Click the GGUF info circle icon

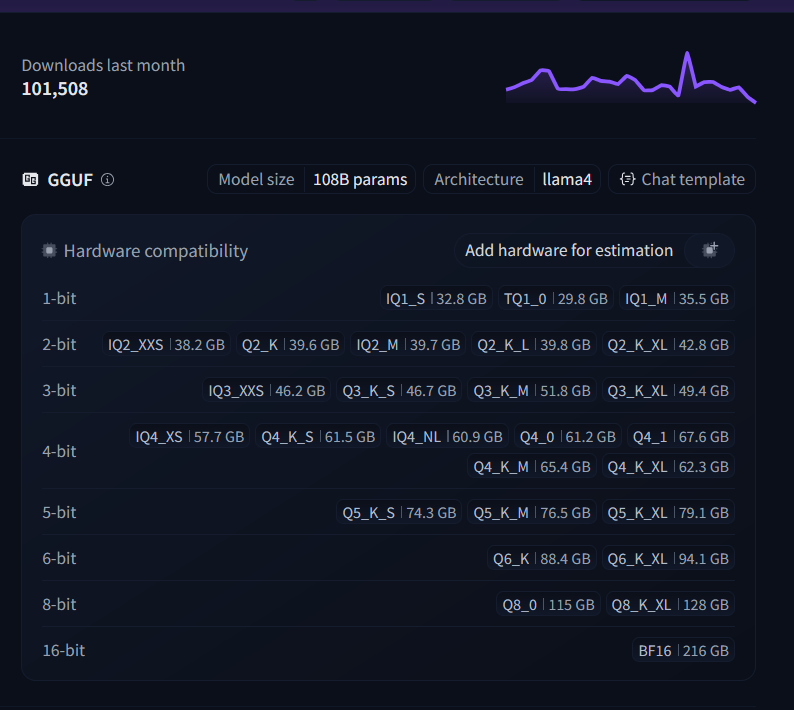tap(107, 179)
